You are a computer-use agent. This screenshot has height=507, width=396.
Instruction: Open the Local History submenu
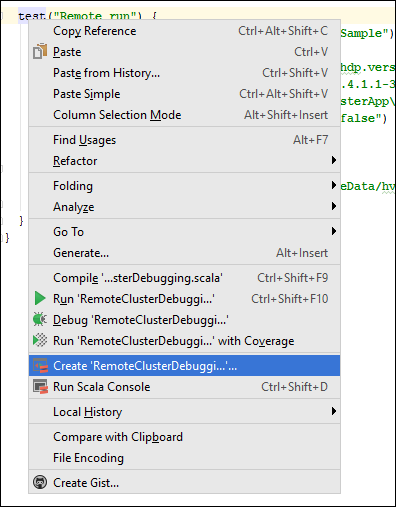coord(184,412)
